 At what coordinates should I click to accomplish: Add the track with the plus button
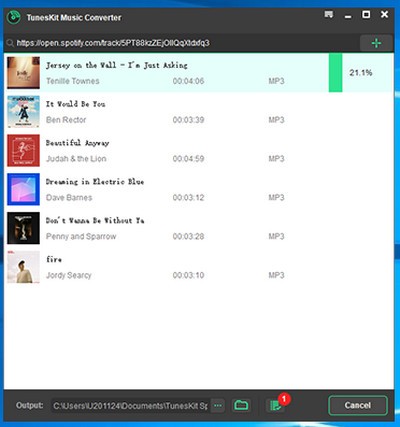coord(376,43)
